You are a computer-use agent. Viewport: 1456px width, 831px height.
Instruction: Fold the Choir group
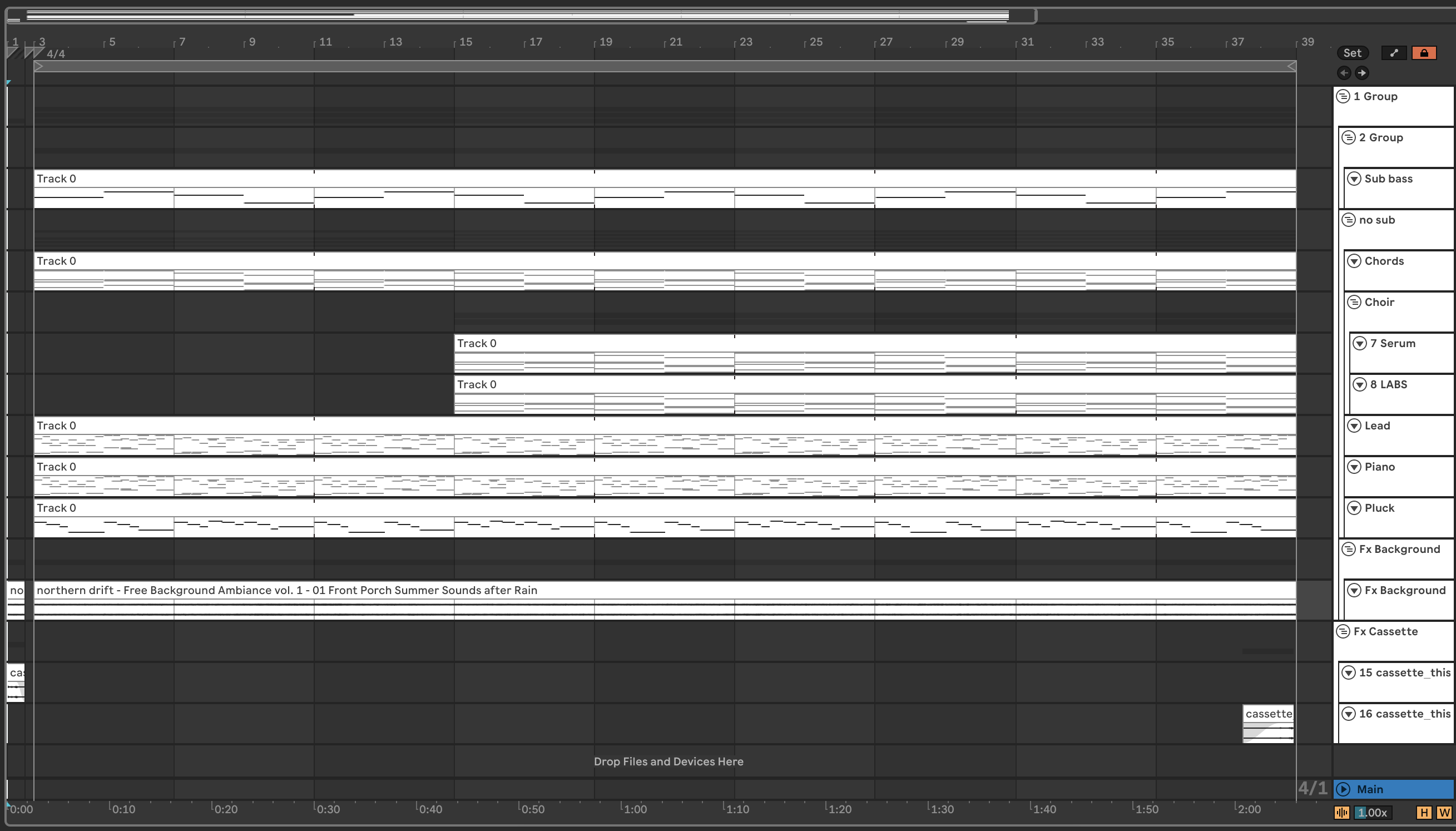click(1354, 302)
